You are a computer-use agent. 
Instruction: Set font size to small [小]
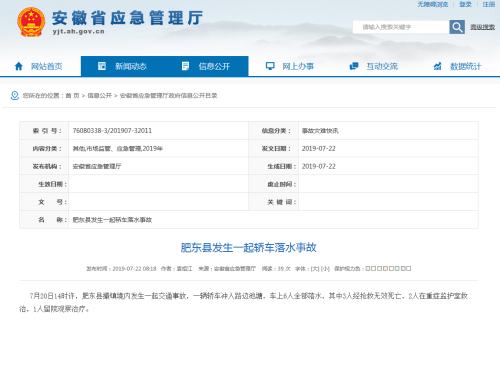click(x=325, y=269)
